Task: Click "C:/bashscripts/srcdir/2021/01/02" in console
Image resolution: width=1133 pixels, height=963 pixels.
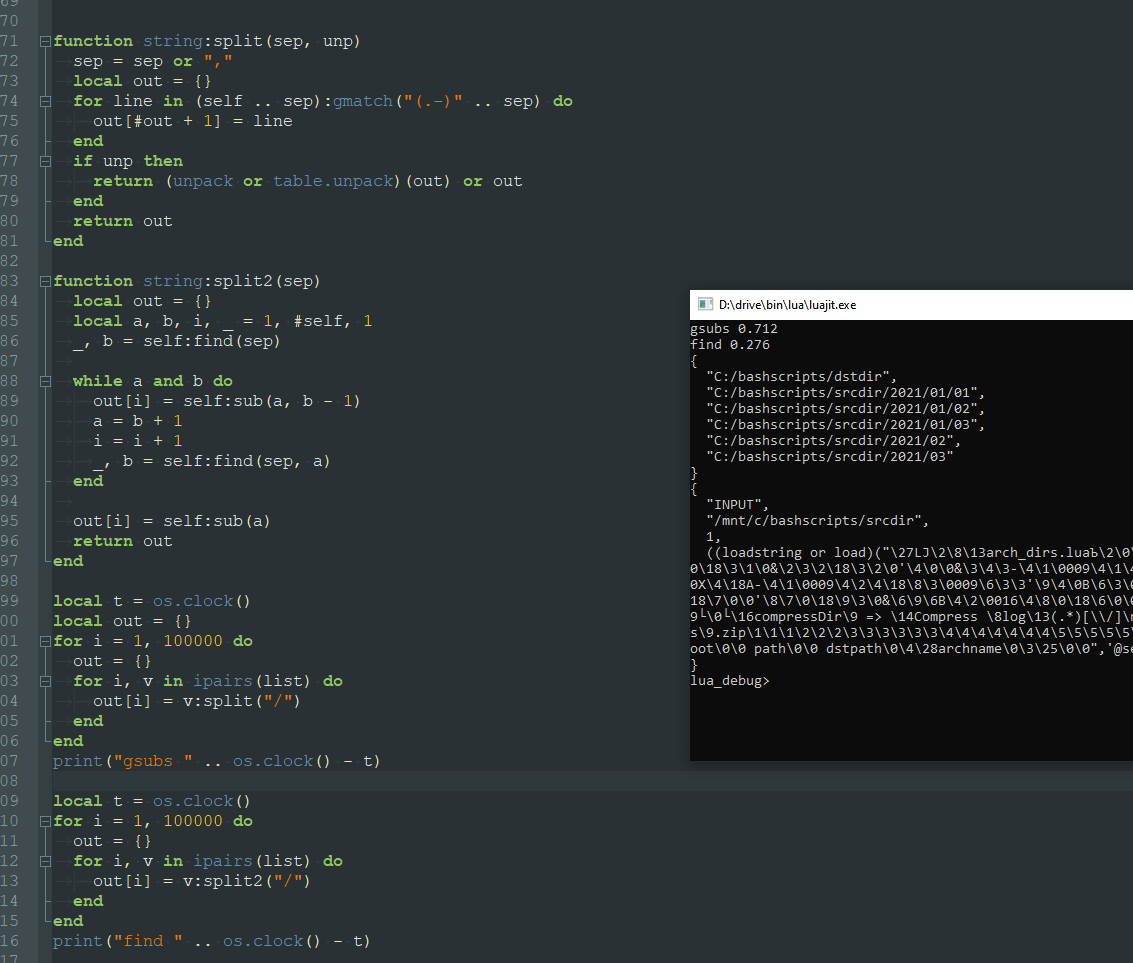Action: click(x=845, y=408)
